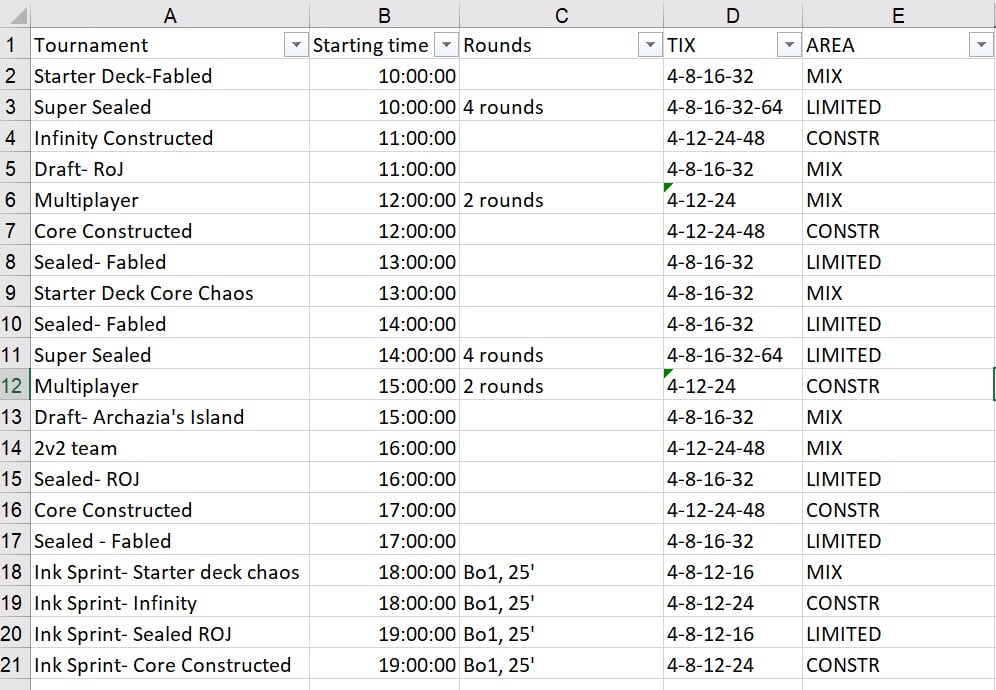Select column D header
Image resolution: width=996 pixels, height=690 pixels.
click(x=733, y=14)
